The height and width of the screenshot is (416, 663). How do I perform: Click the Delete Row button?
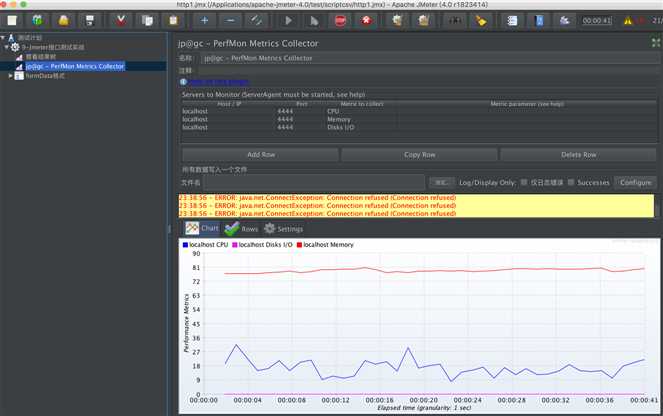pos(578,155)
